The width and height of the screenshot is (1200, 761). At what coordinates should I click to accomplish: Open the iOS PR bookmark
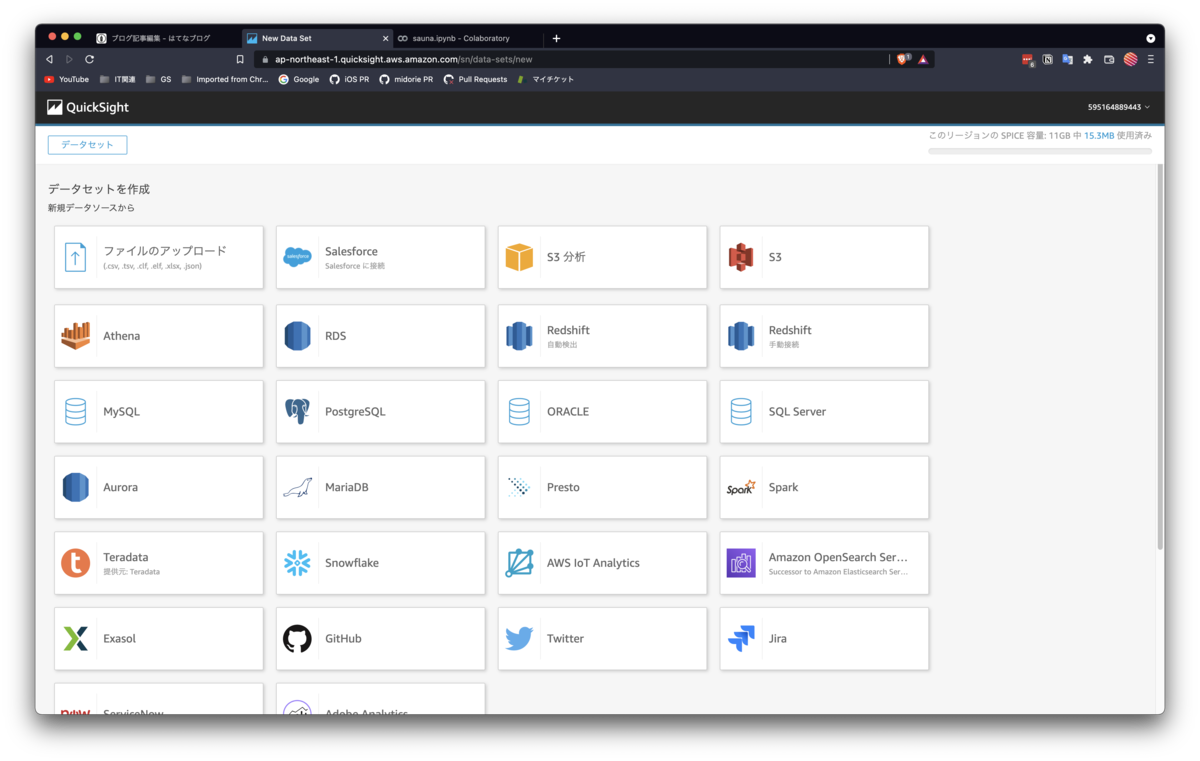pos(349,79)
